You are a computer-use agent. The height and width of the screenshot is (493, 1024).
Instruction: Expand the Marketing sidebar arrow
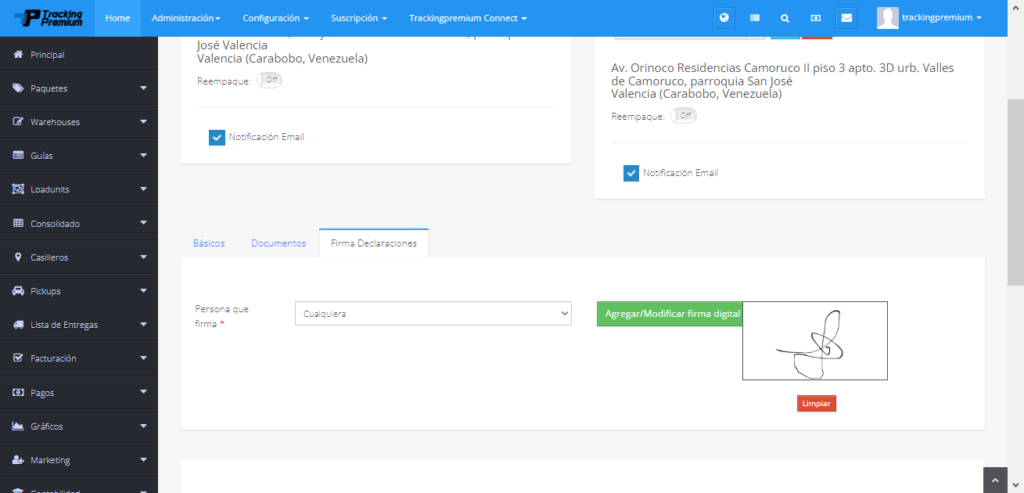coord(144,459)
